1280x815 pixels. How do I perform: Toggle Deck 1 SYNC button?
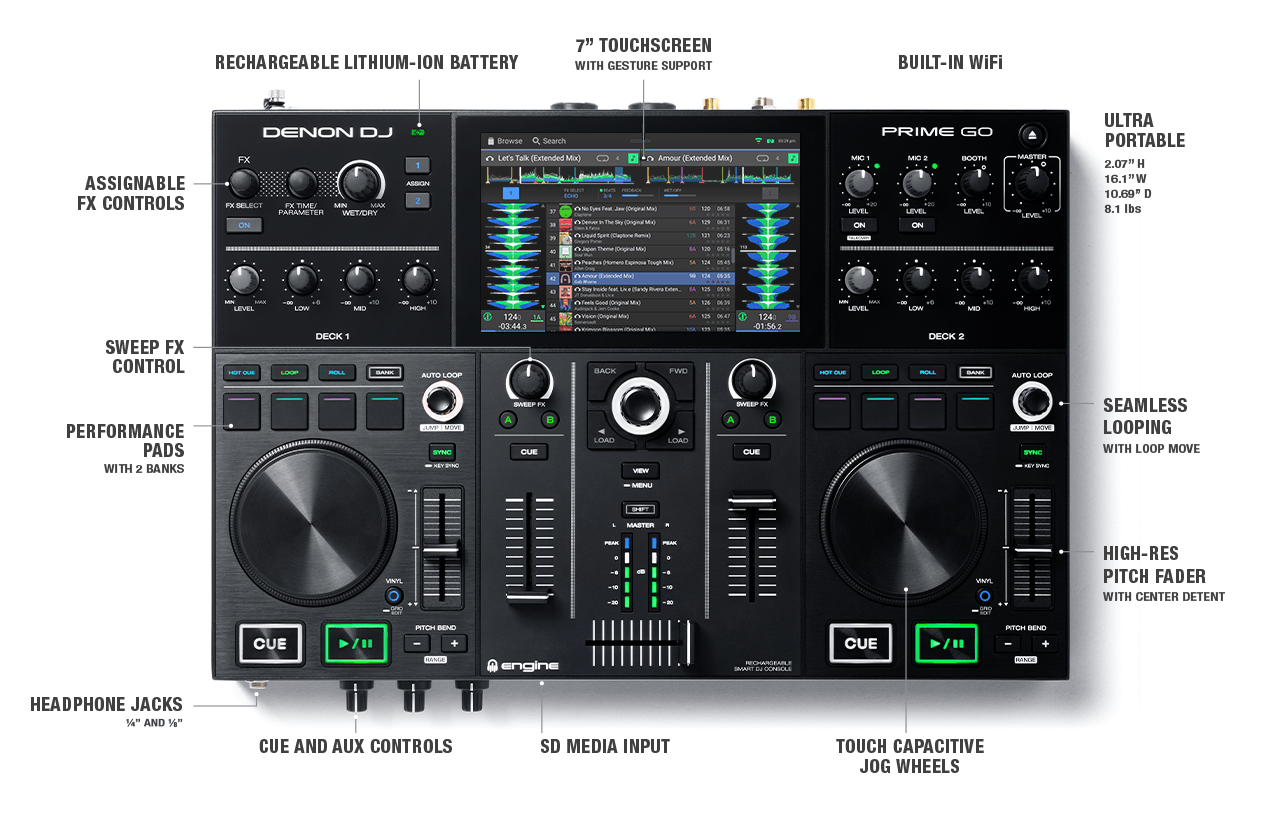click(441, 452)
